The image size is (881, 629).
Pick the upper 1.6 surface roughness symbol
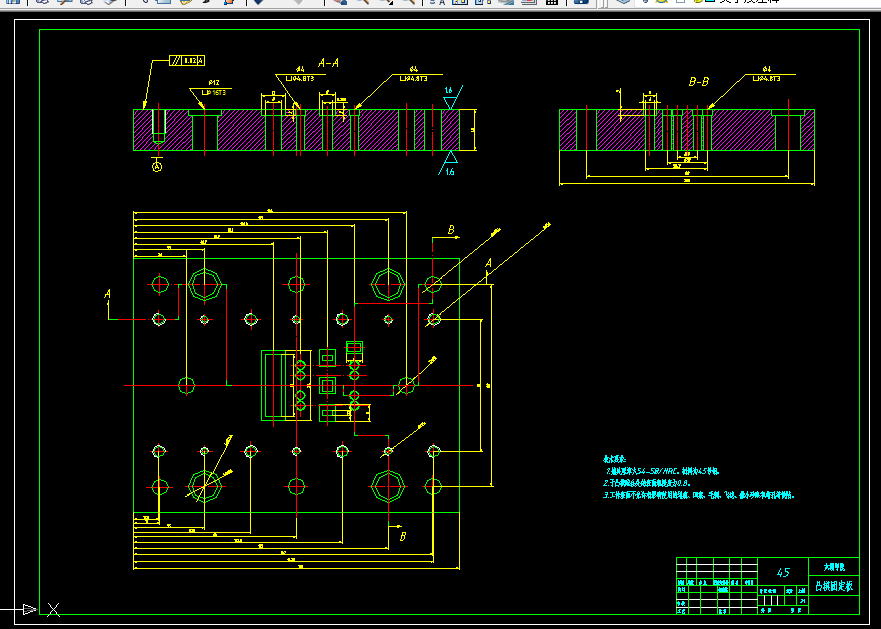pyautogui.click(x=451, y=98)
